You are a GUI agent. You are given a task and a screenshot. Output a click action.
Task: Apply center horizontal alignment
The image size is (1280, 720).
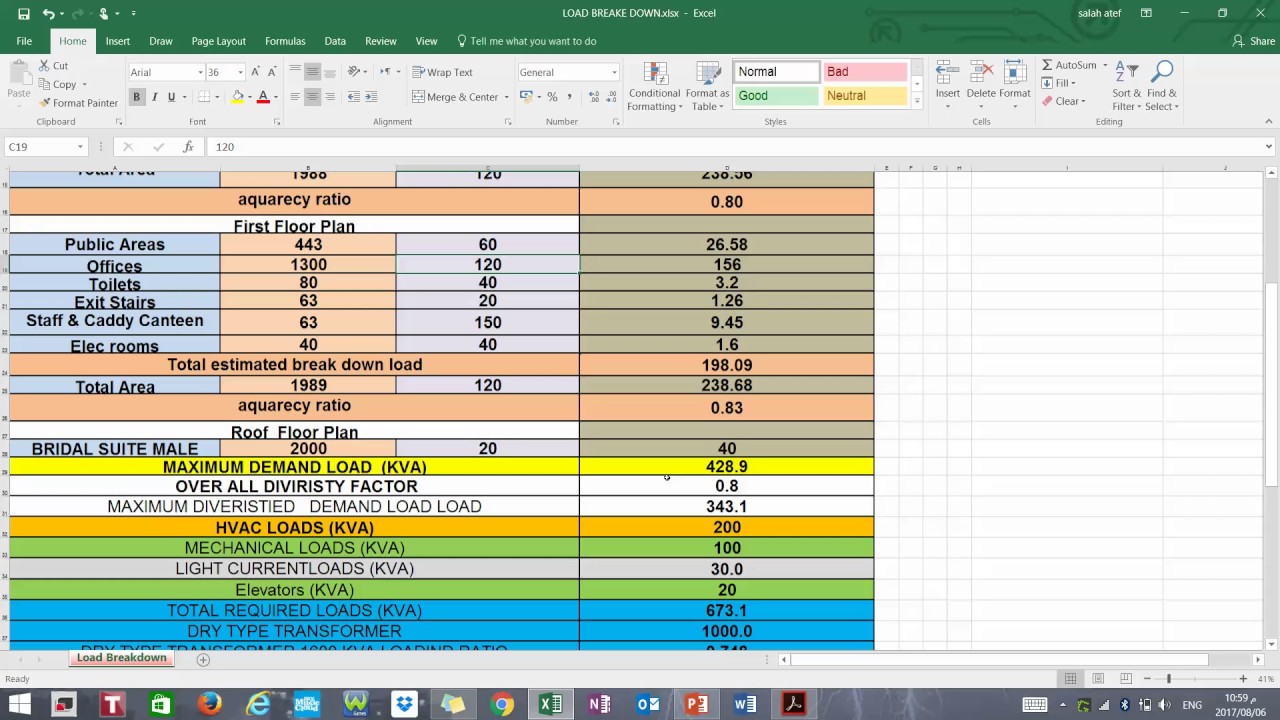pyautogui.click(x=312, y=97)
